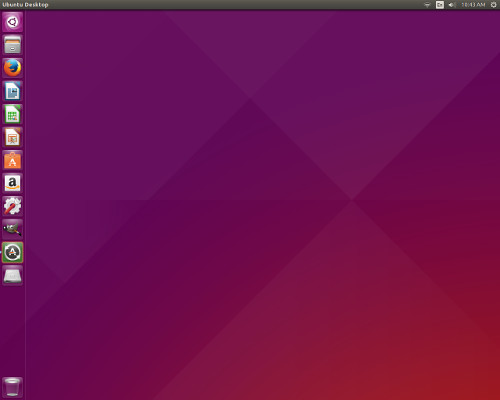This screenshot has width=500, height=400.
Task: Open the Trash in launcher
Action: 13,387
